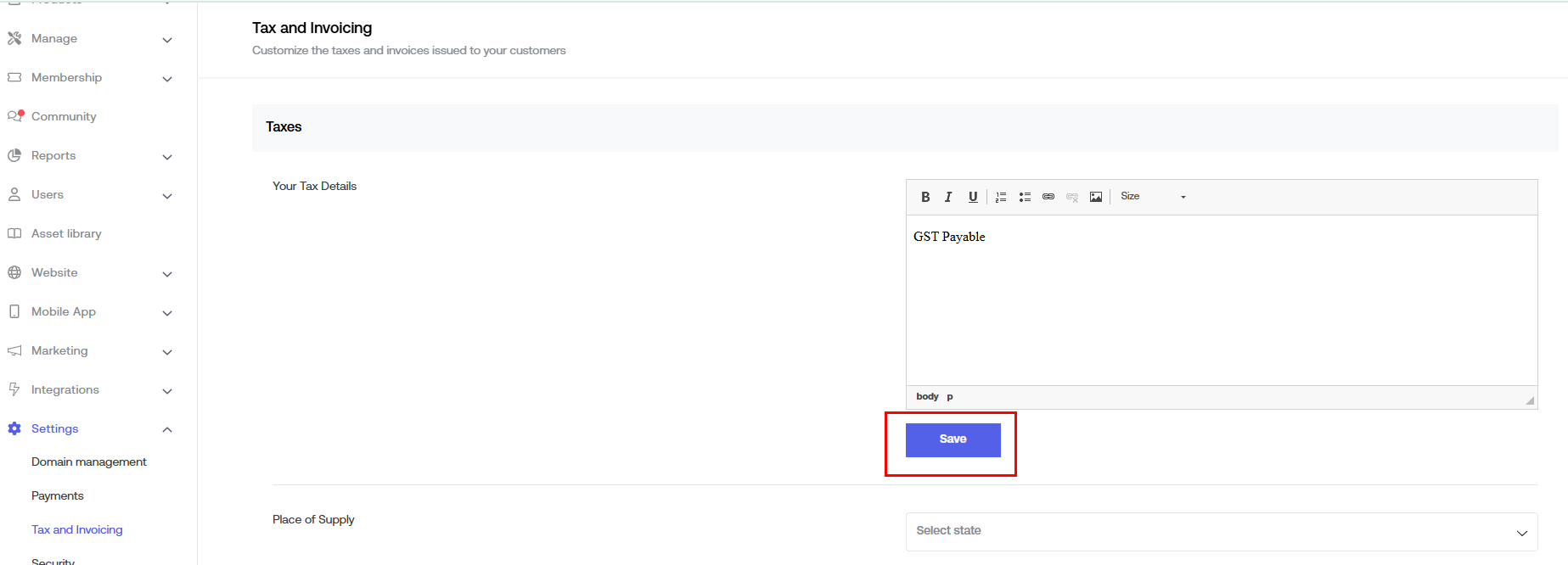This screenshot has height=565, width=1568.
Task: Open the Payments settings page
Action: [x=58, y=495]
